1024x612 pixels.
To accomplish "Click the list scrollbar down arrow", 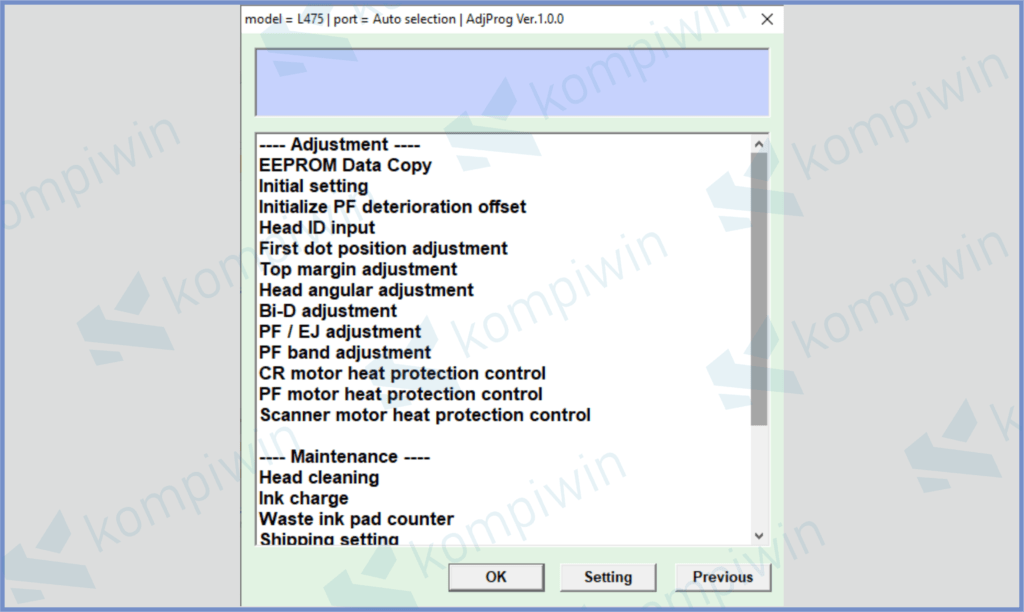I will [759, 536].
